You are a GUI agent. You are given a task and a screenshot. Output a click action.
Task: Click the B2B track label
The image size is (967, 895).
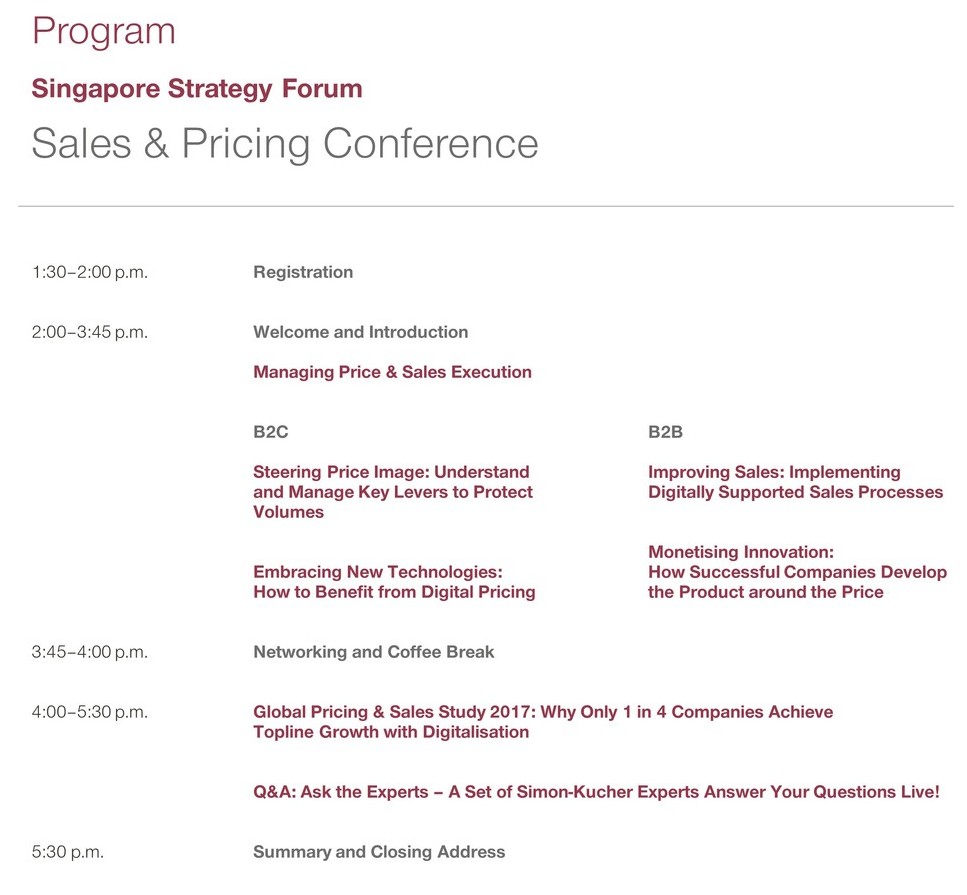pyautogui.click(x=665, y=432)
